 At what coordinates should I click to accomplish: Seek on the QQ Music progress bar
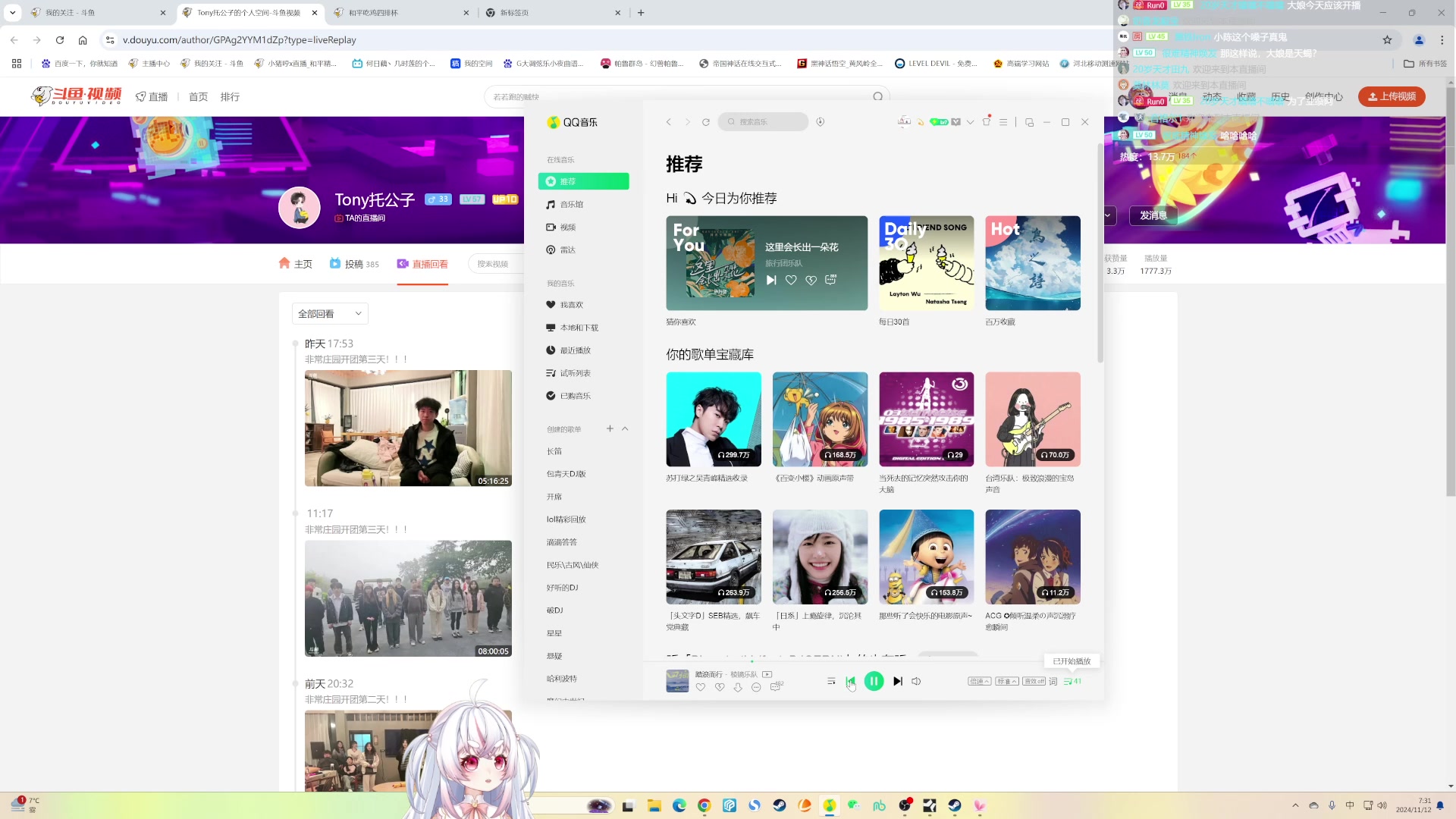coord(874,661)
